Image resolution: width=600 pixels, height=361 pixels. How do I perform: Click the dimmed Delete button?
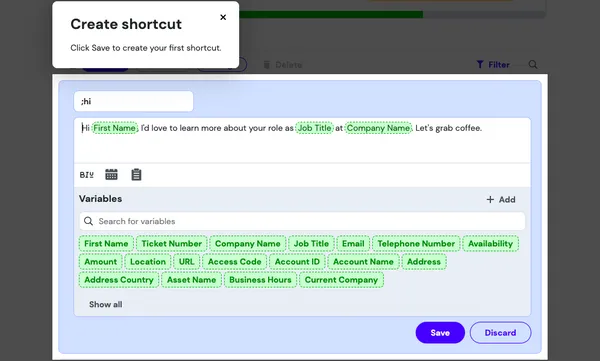[x=282, y=65]
